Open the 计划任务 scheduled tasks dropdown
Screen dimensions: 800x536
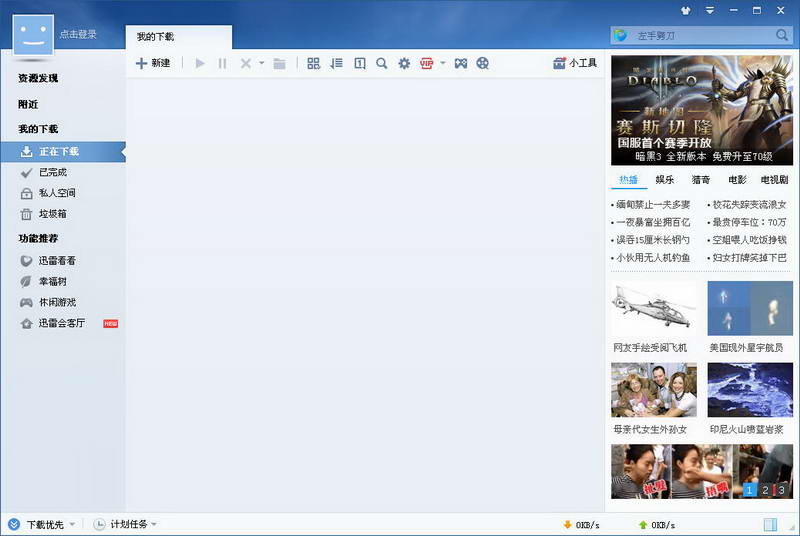point(126,525)
